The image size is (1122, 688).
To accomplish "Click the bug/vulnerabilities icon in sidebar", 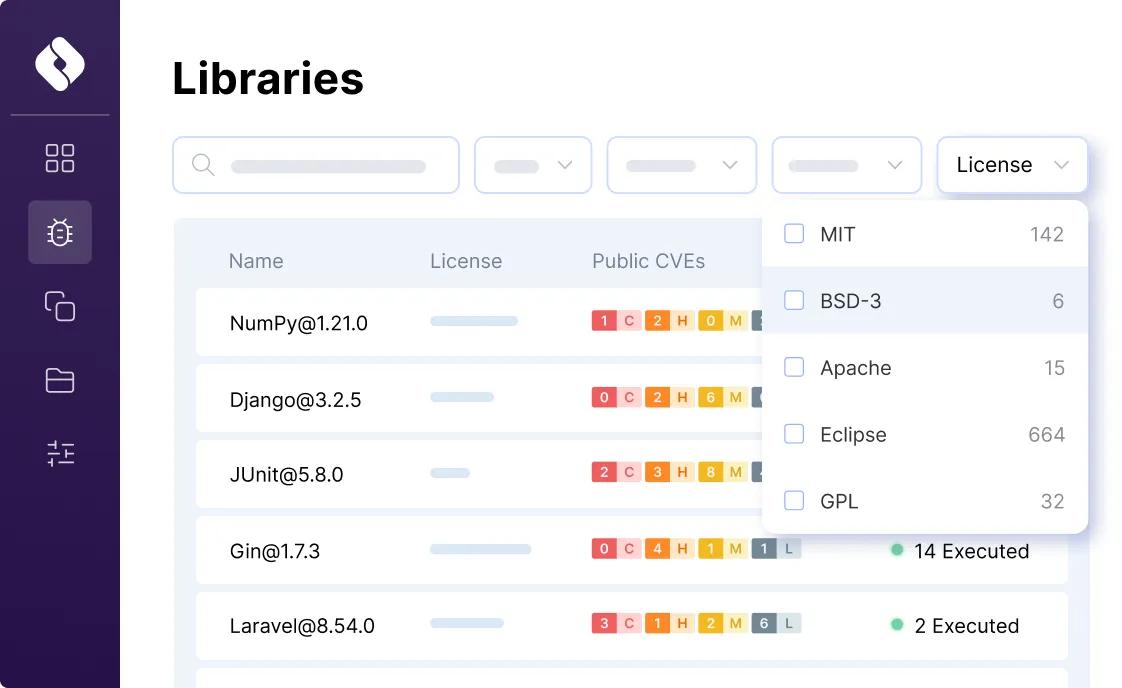I will [60, 232].
